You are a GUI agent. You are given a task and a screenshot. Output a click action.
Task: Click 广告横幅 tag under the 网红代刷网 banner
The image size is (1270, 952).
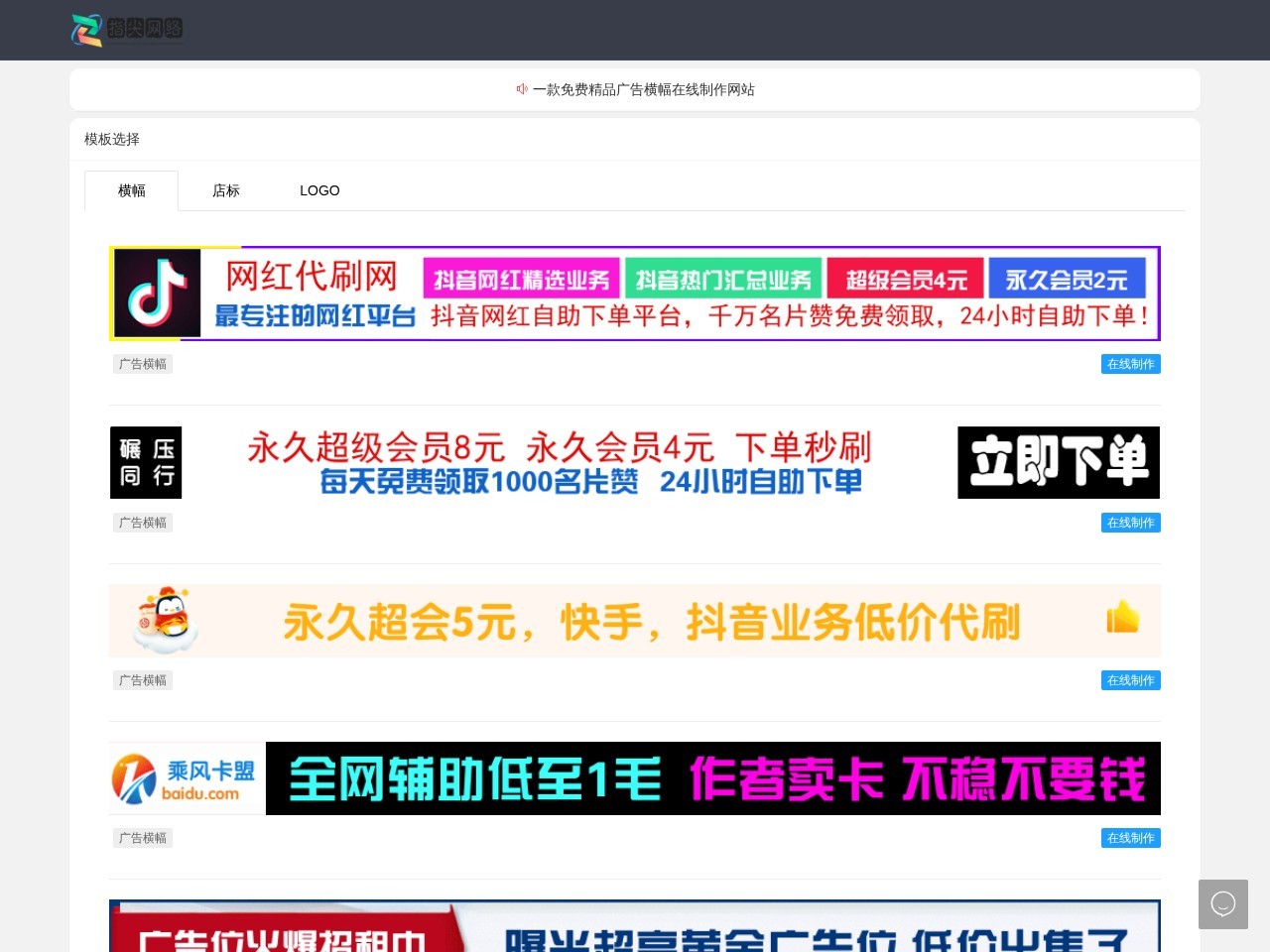(x=143, y=364)
